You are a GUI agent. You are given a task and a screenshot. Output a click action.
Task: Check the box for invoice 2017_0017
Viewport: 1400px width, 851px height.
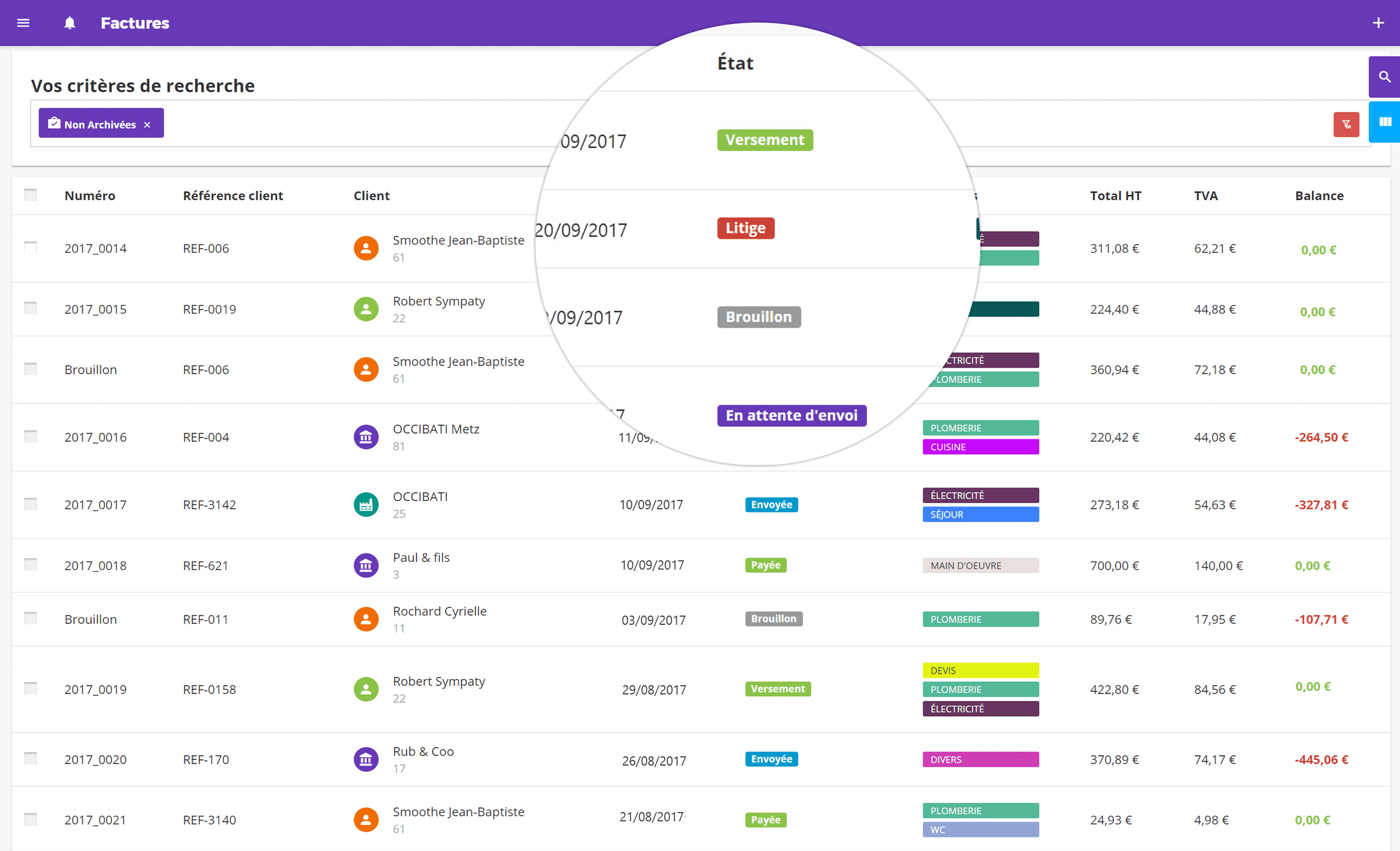coord(31,503)
